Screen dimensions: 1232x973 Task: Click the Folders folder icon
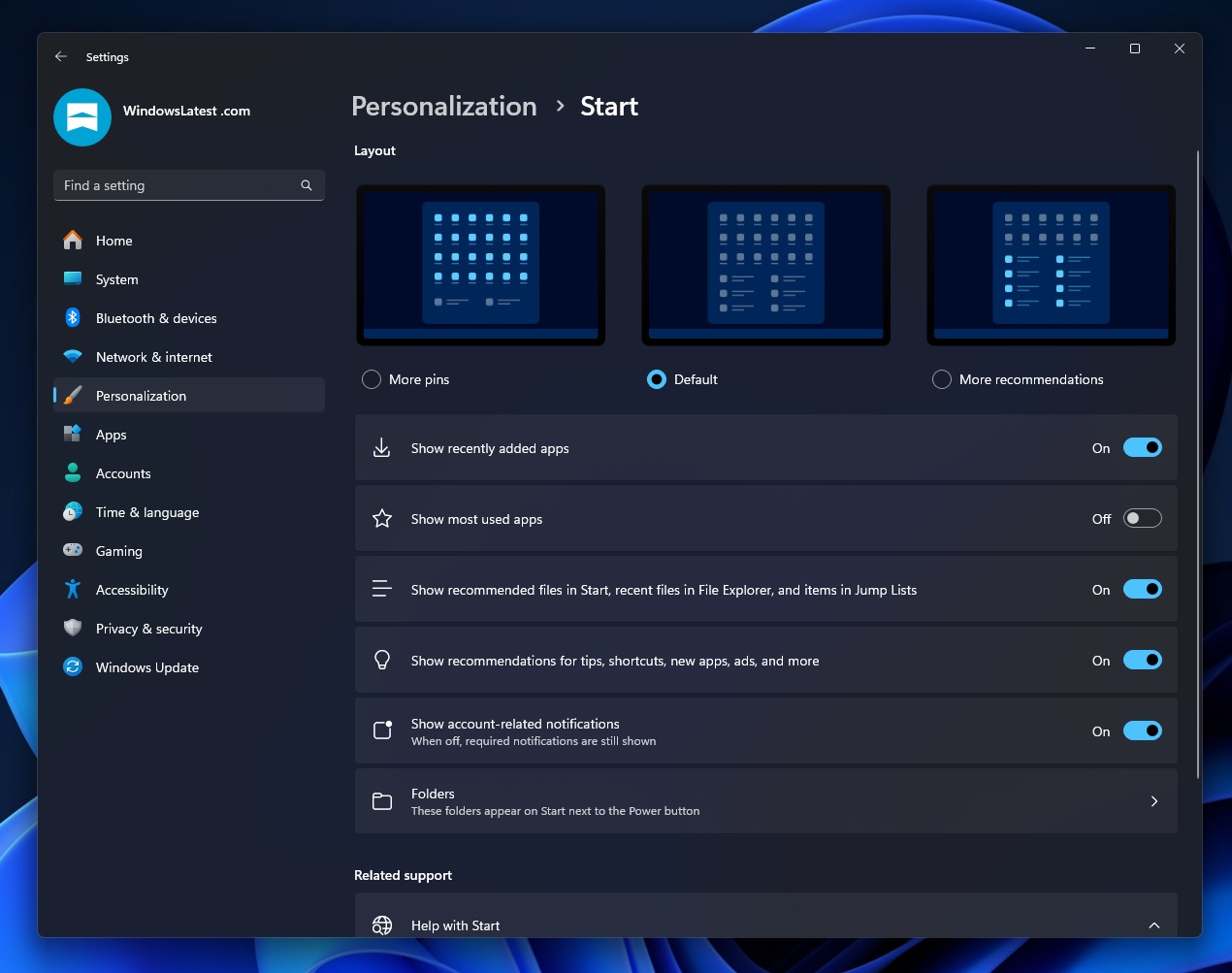pos(382,801)
